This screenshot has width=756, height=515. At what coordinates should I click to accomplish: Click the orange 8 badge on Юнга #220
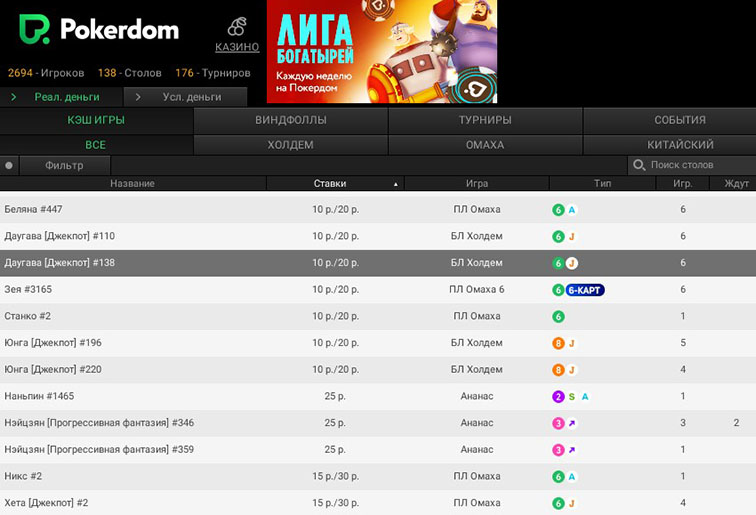click(558, 370)
